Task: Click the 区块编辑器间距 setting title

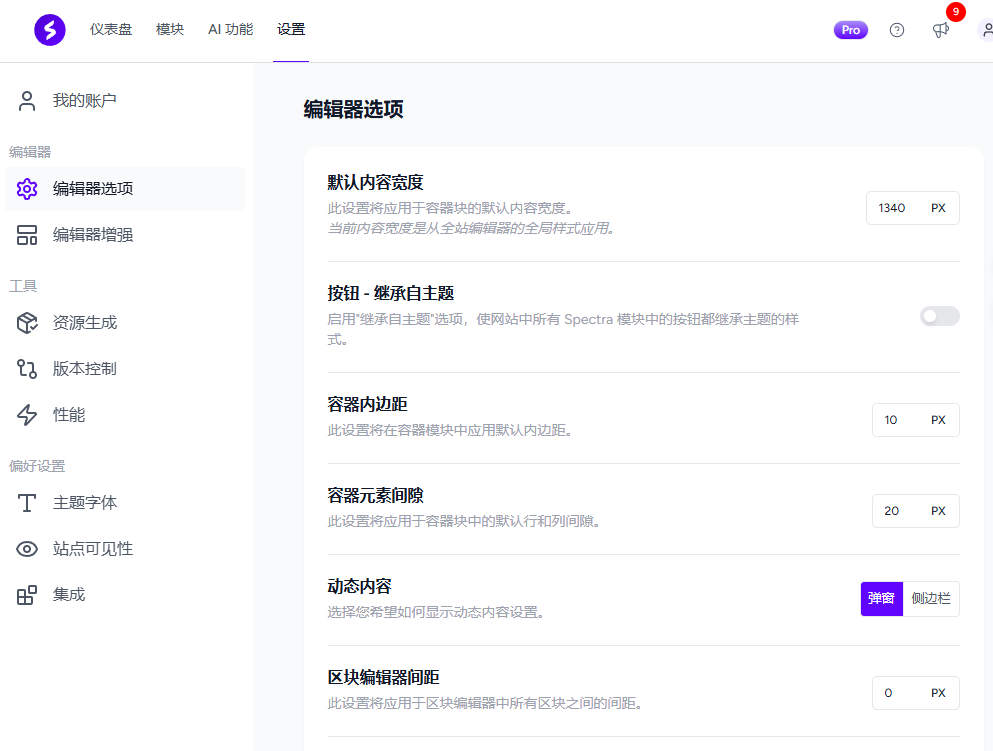Action: click(x=383, y=678)
